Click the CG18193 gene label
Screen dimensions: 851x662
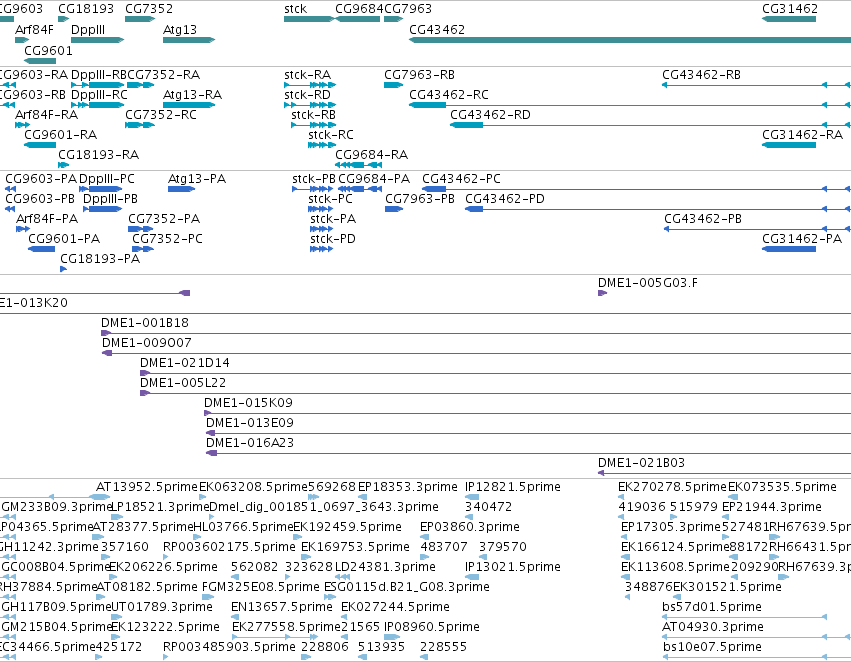tap(86, 9)
